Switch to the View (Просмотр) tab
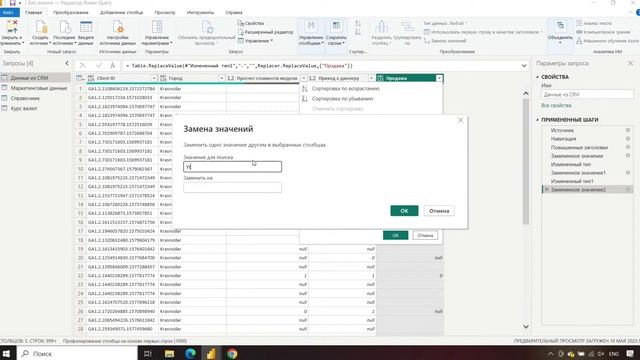The height and width of the screenshot is (360, 640). click(165, 13)
